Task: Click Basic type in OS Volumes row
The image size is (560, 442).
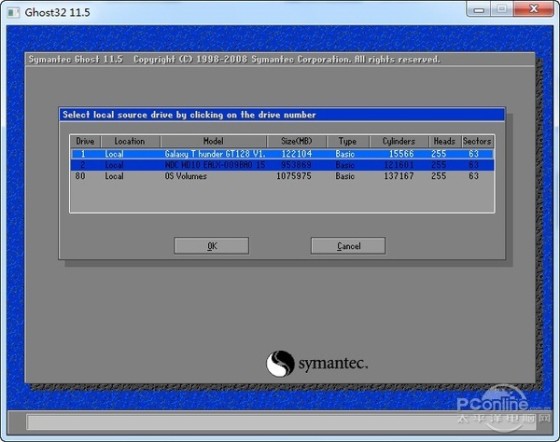Action: (345, 176)
